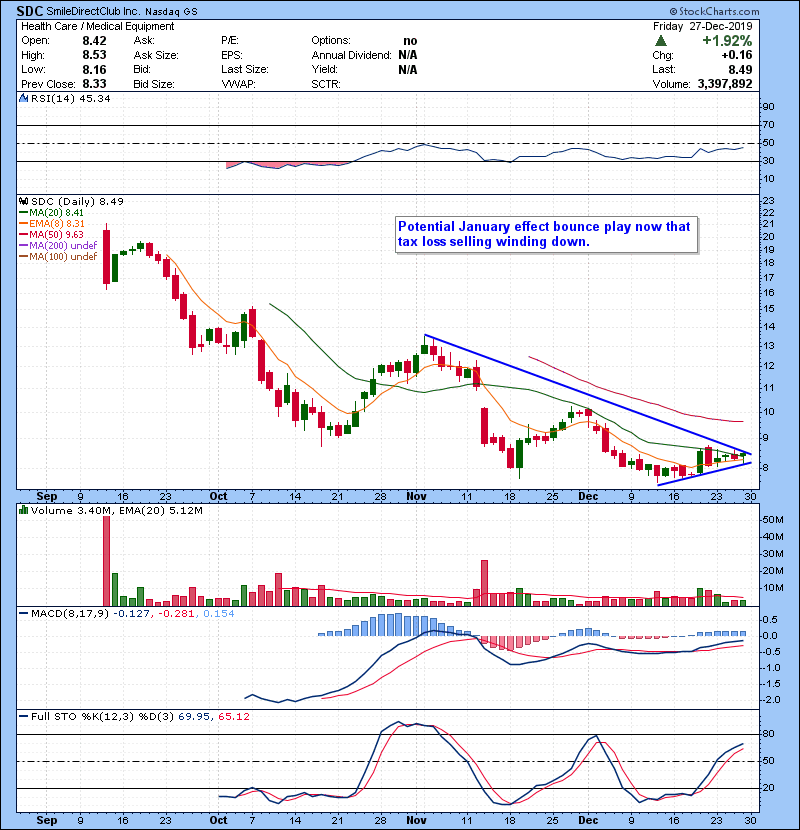This screenshot has height=830, width=800.
Task: Click the January effect bounce annotation box
Action: point(546,234)
